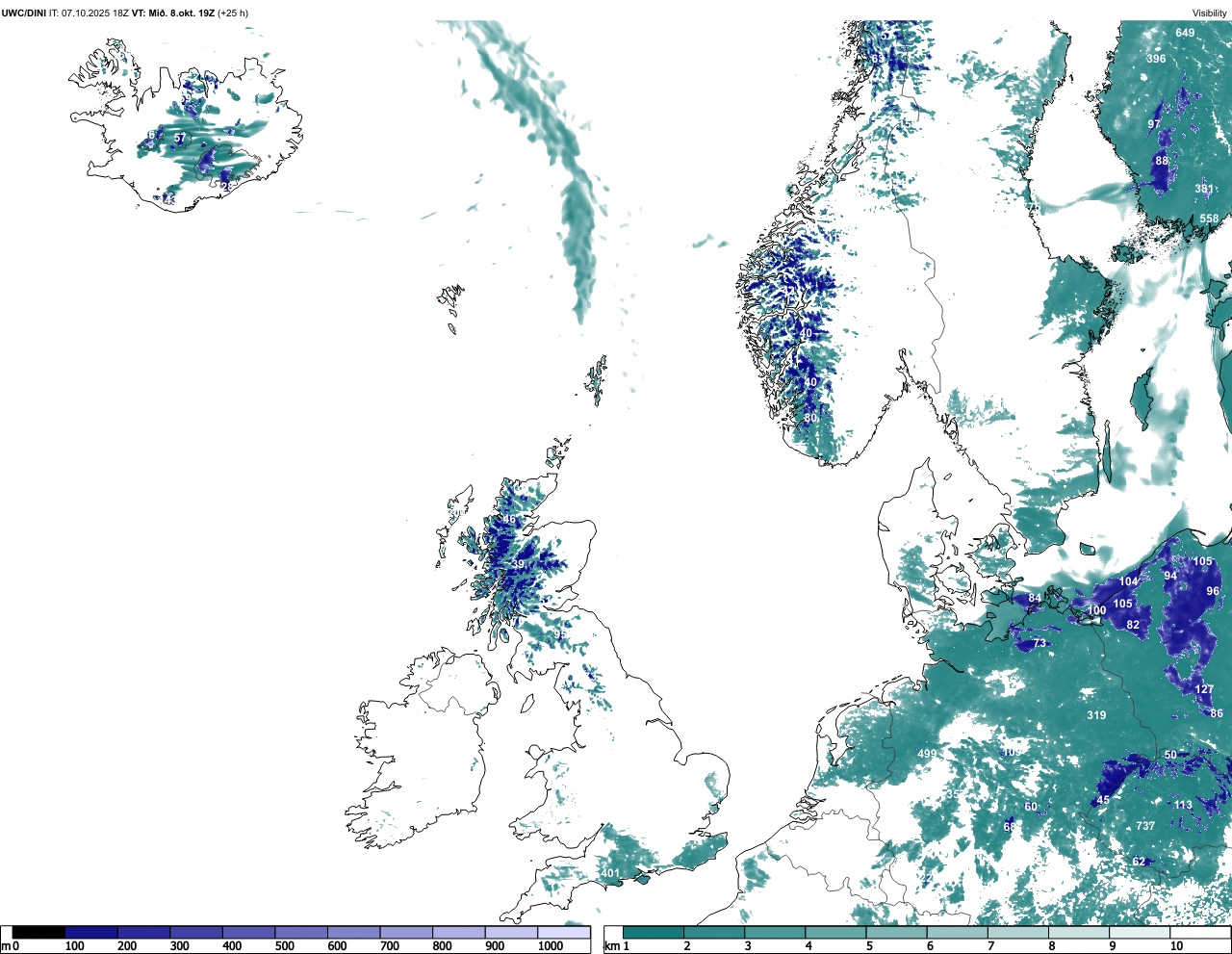Click the '84' visibility value south of Denmark
The image size is (1232, 954).
1035,599
